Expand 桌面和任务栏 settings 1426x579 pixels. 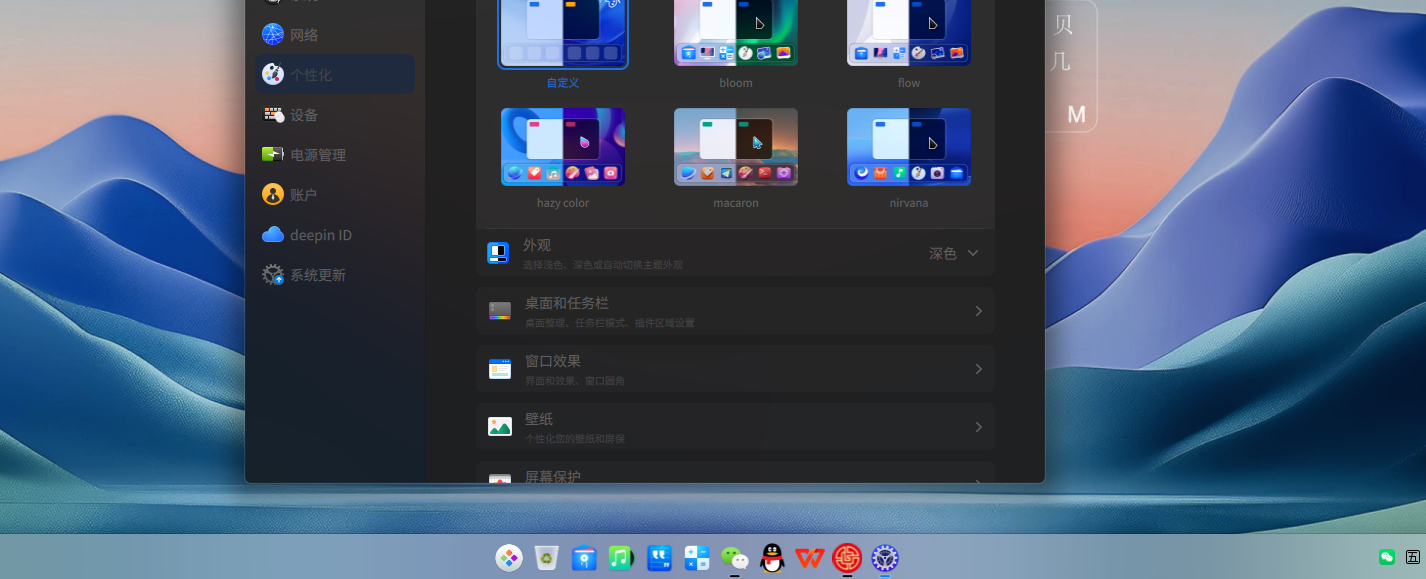(x=736, y=311)
